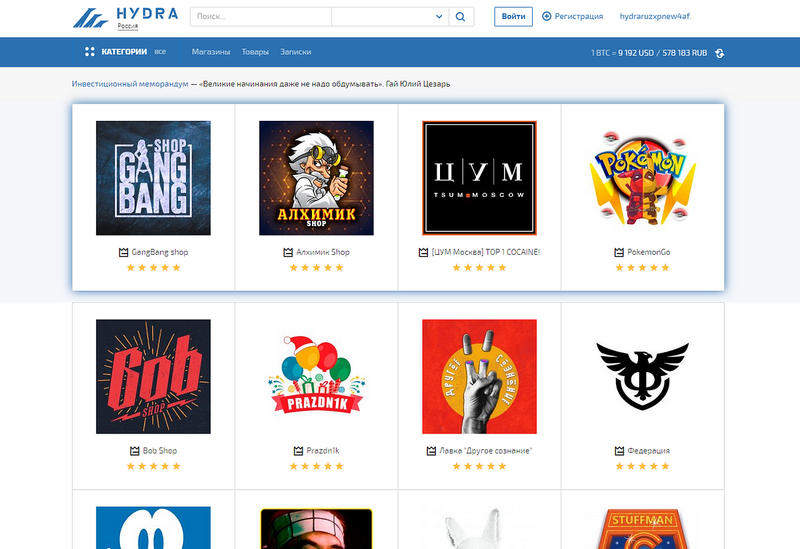Click the crown icon beside GangBang shop

123,252
